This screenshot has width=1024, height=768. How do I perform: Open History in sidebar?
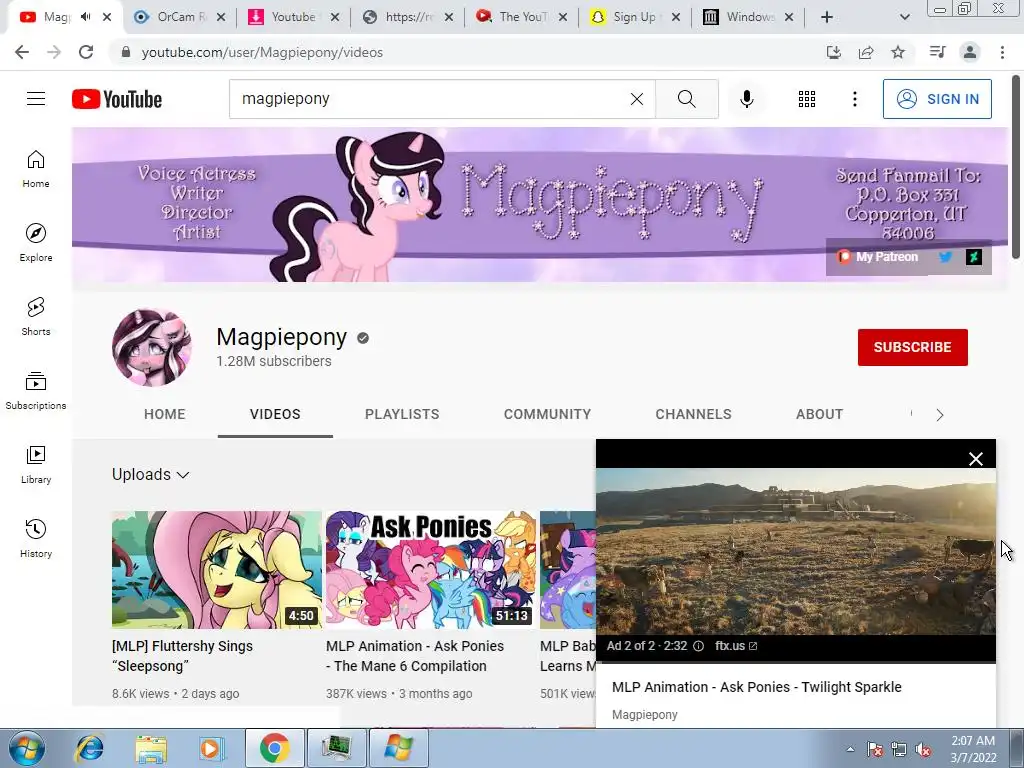point(36,538)
